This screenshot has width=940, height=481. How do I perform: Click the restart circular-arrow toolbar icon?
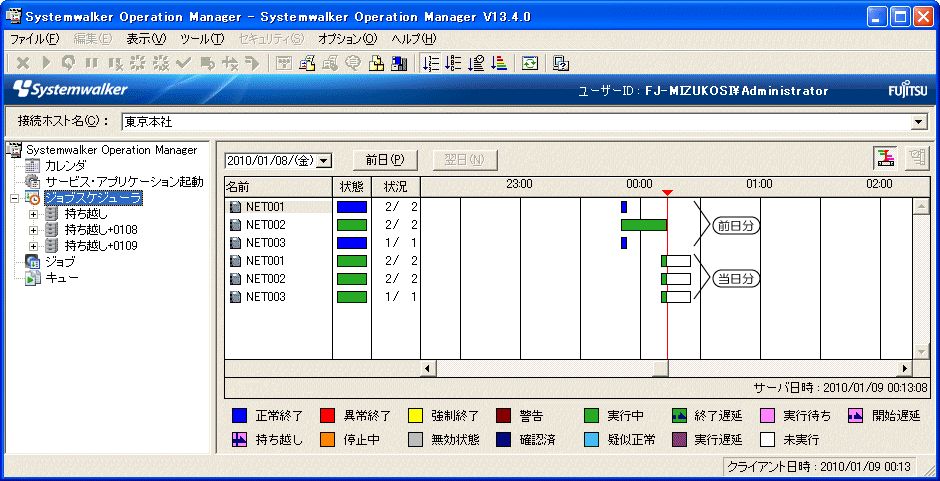[69, 63]
